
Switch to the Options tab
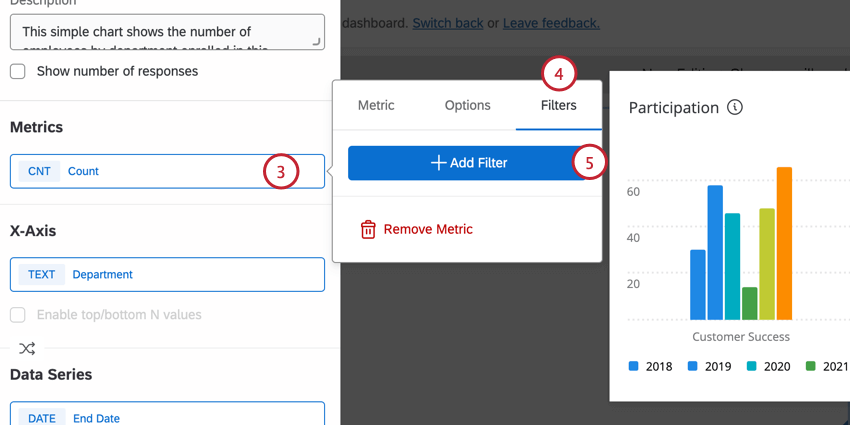467,105
